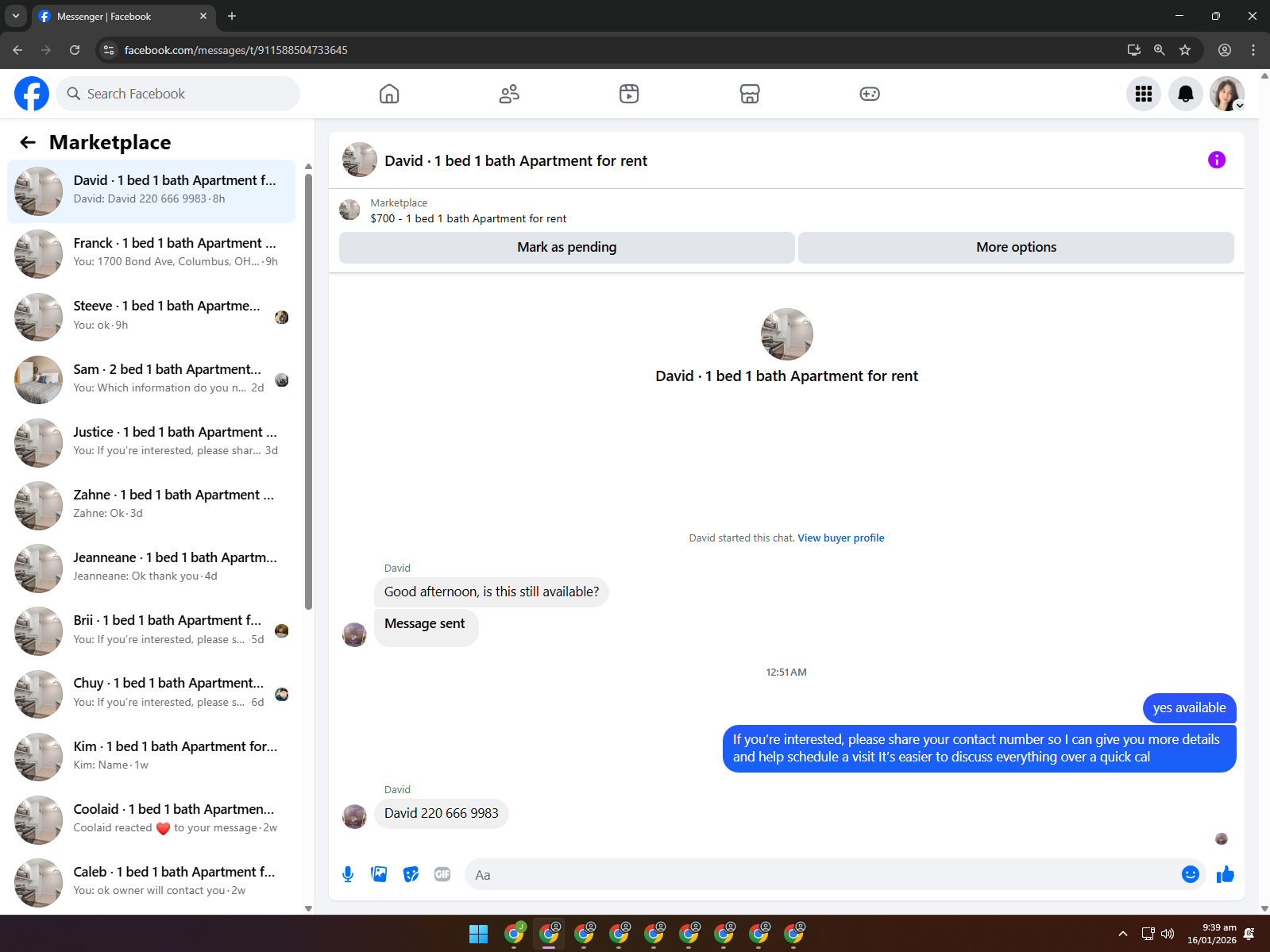The height and width of the screenshot is (952, 1270).
Task: Select David's conversation in the list
Action: coord(151,191)
